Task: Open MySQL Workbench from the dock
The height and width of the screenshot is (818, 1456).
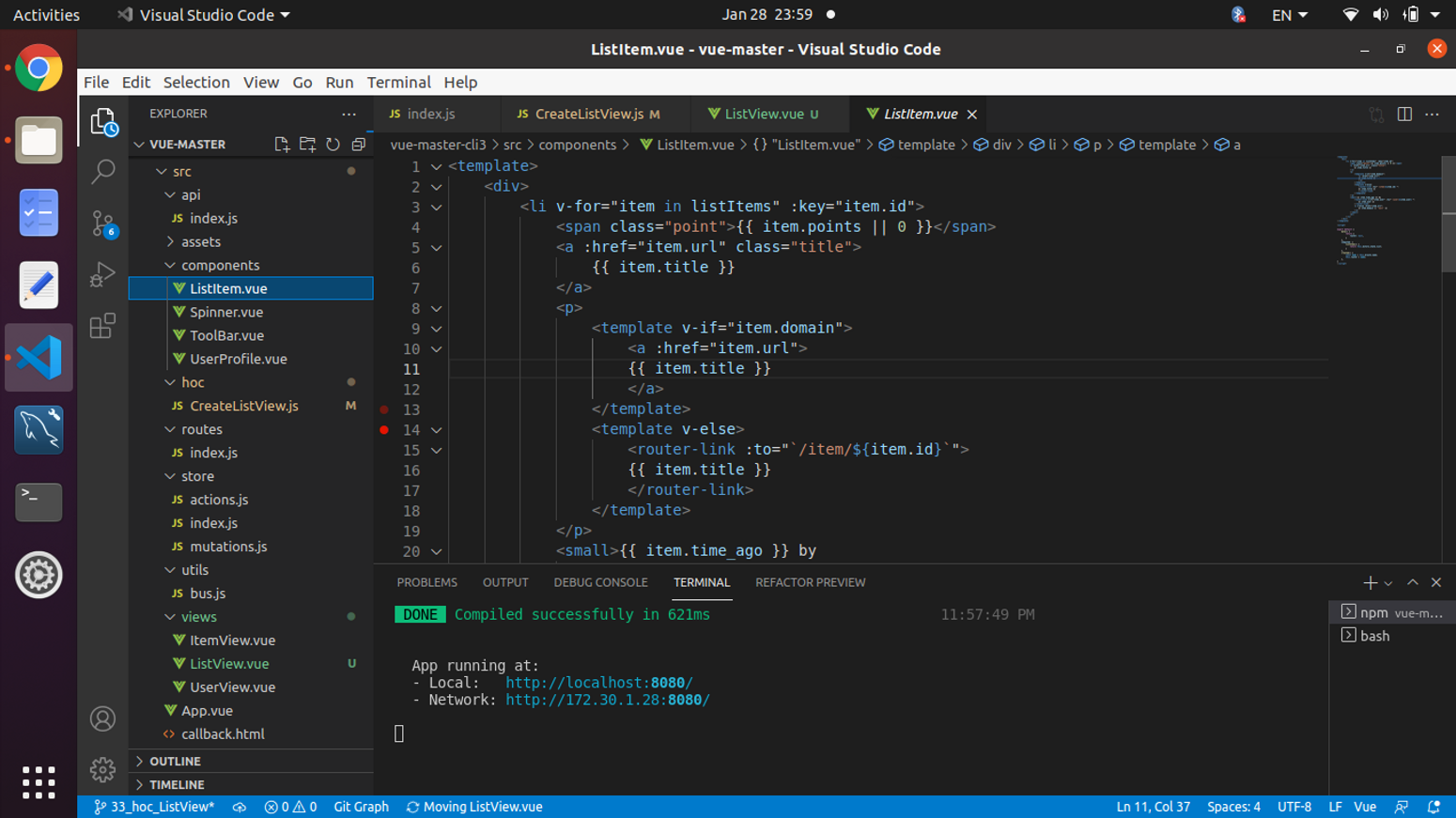Action: (x=39, y=430)
